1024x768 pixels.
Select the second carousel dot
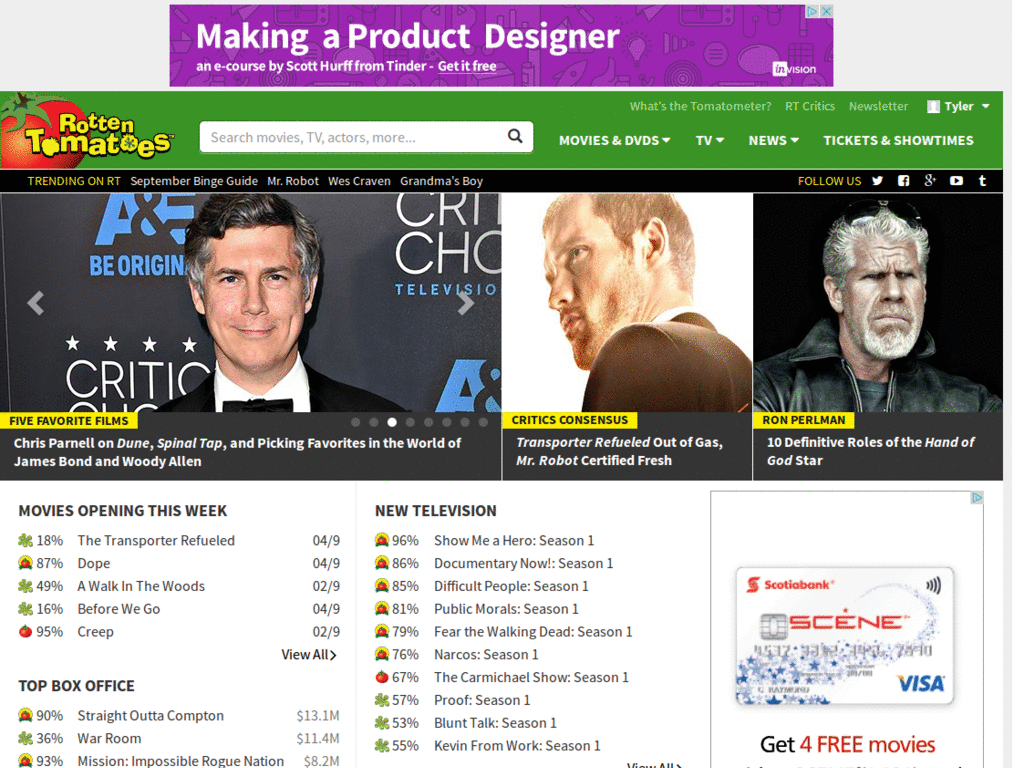tap(374, 423)
